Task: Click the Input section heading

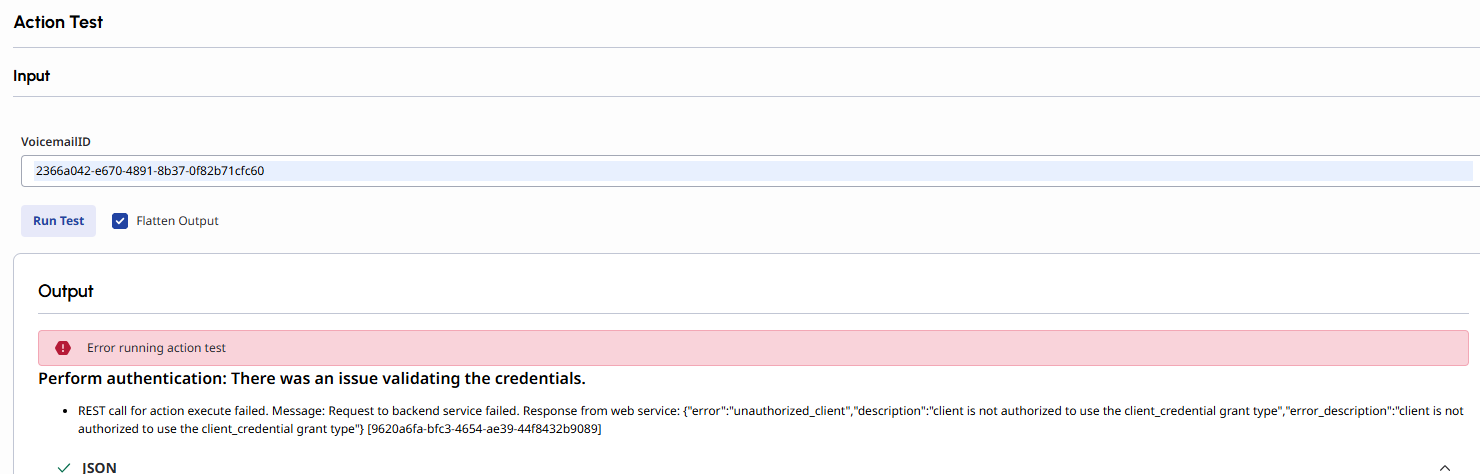Action: pyautogui.click(x=31, y=75)
